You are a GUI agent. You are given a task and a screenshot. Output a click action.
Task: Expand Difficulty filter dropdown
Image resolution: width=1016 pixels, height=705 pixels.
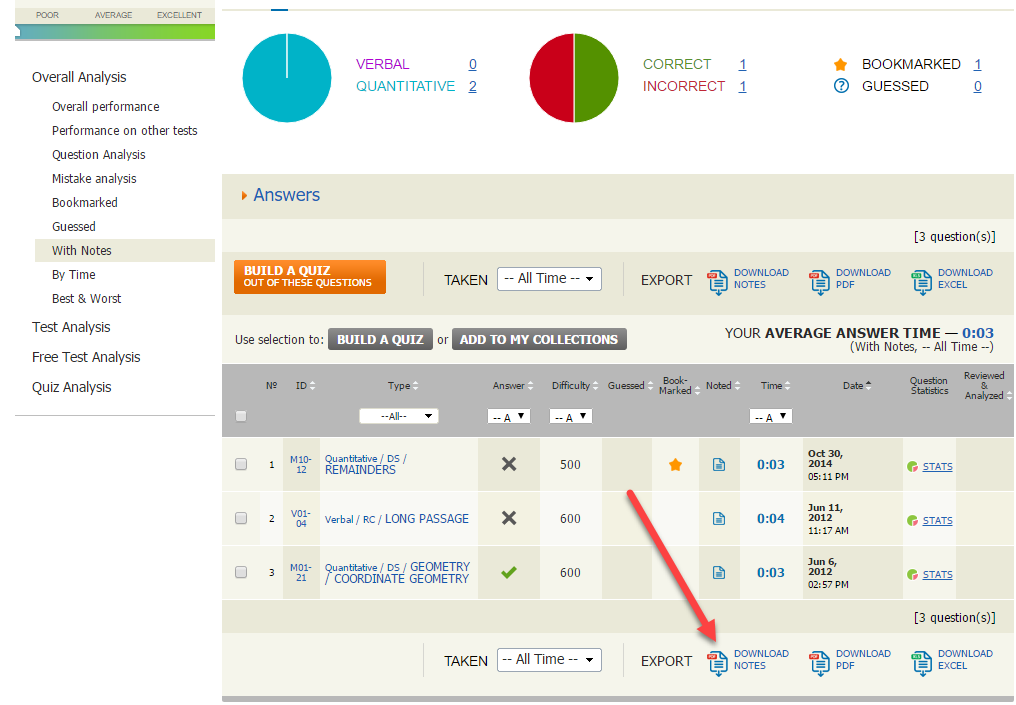(x=571, y=417)
